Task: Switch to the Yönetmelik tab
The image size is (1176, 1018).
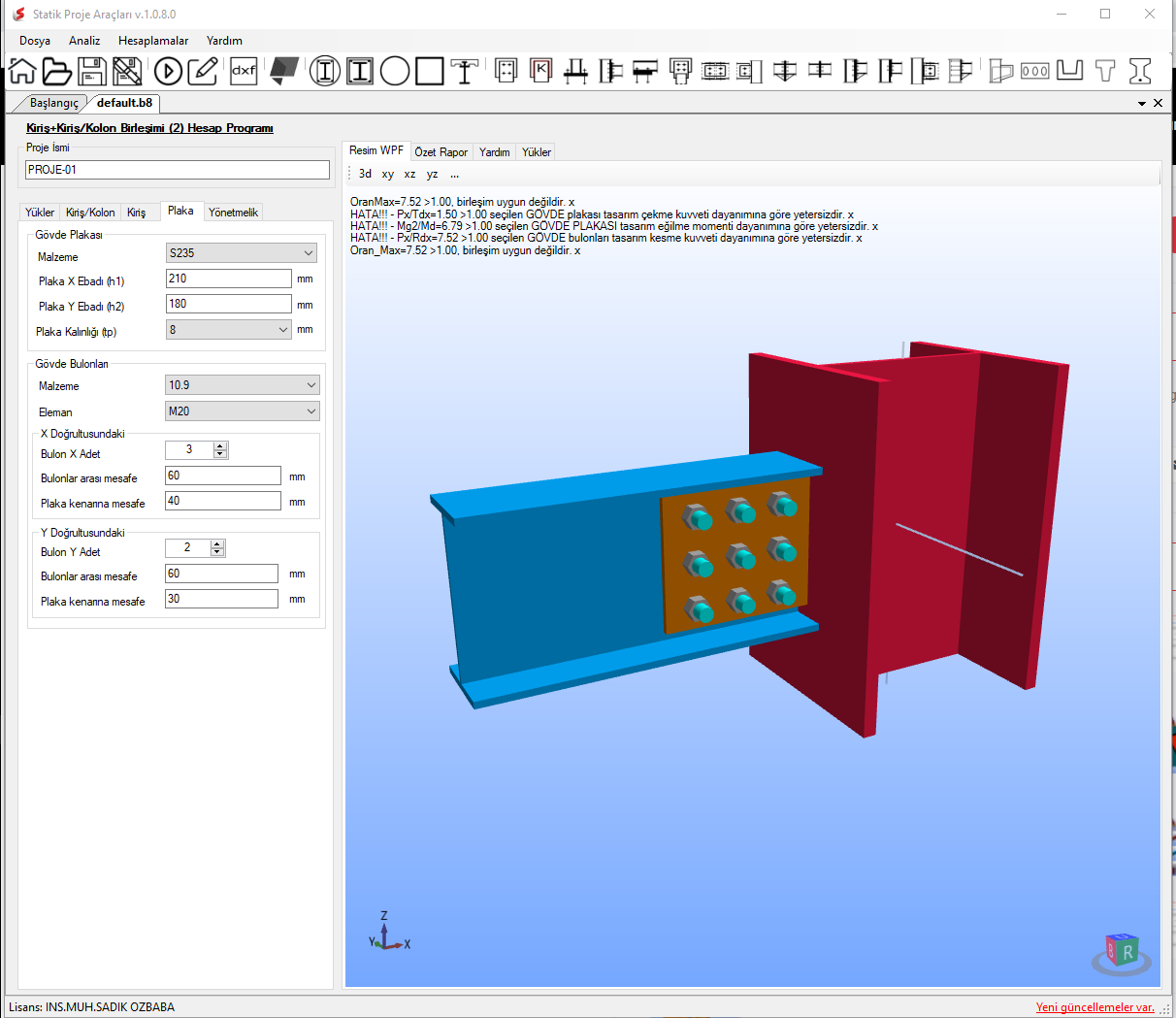Action: coord(233,213)
